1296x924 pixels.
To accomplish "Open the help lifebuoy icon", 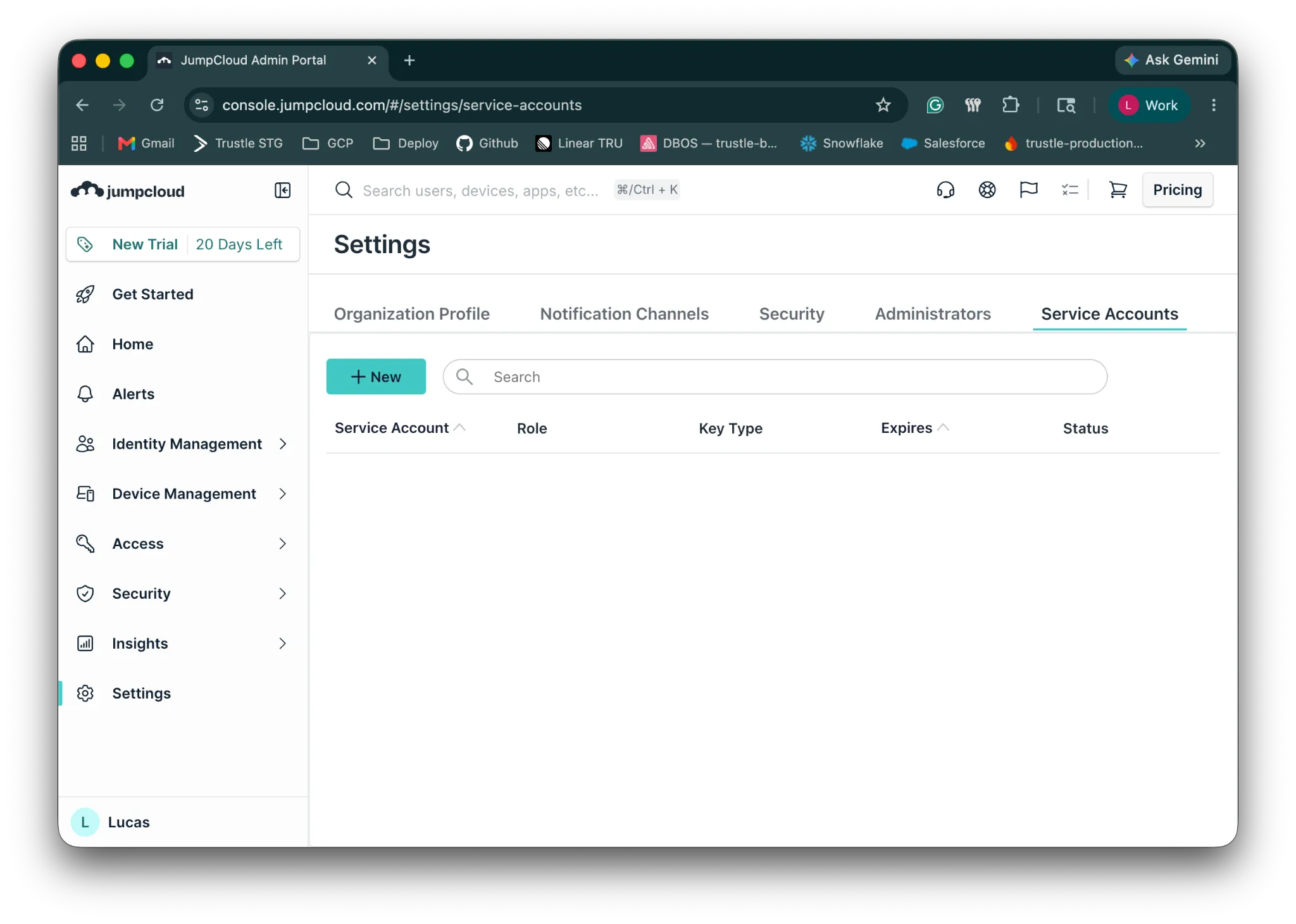I will click(987, 190).
